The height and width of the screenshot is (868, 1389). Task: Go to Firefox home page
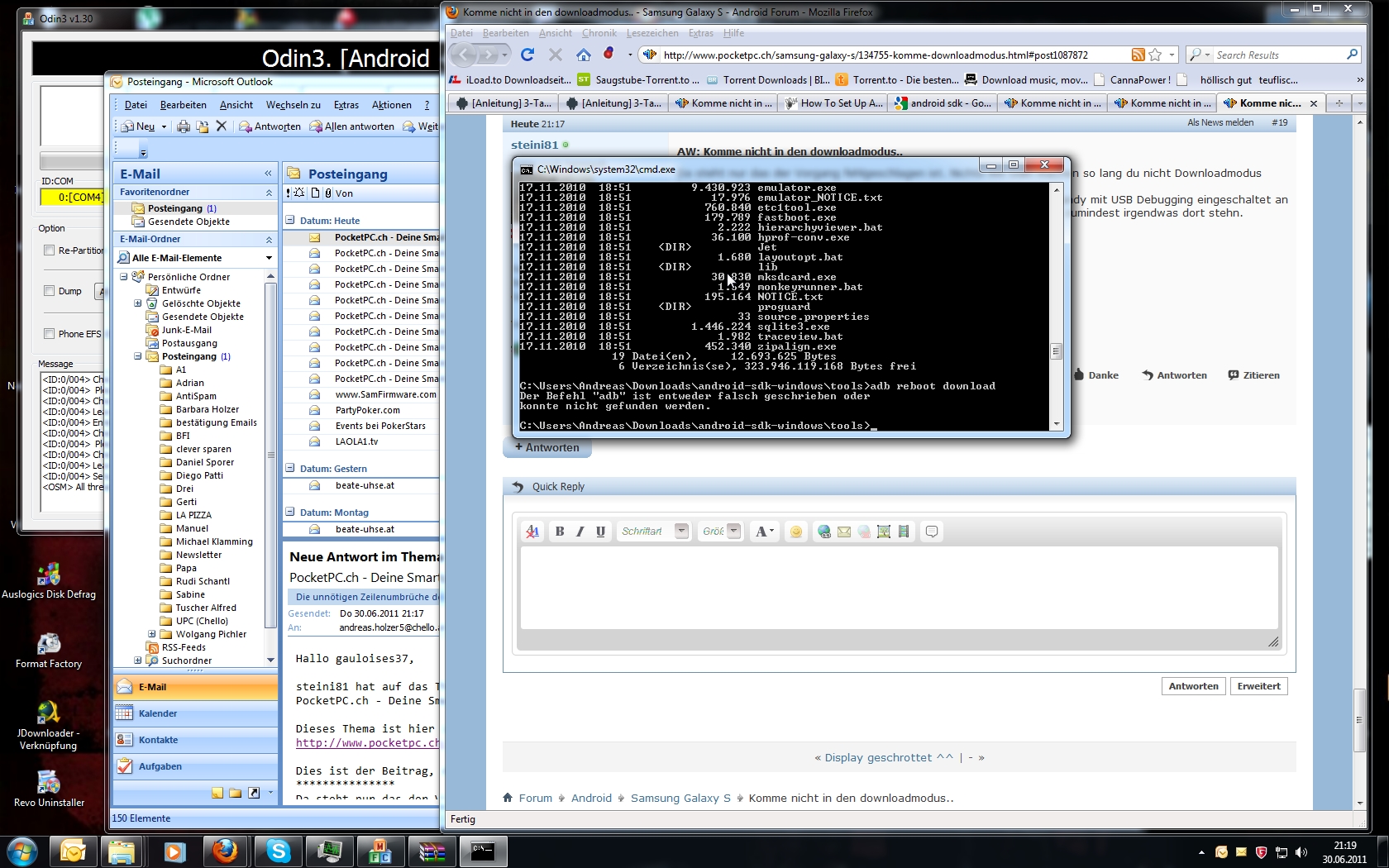point(584,55)
